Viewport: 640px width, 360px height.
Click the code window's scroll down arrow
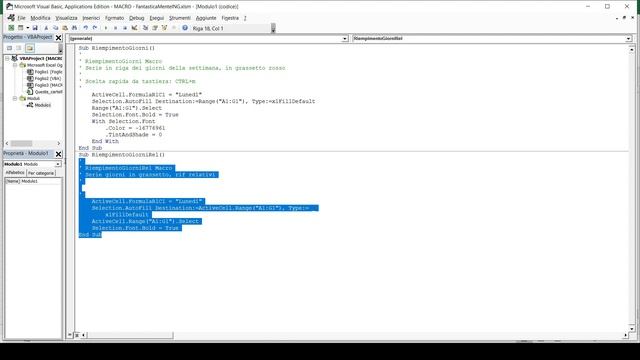[x=631, y=328]
